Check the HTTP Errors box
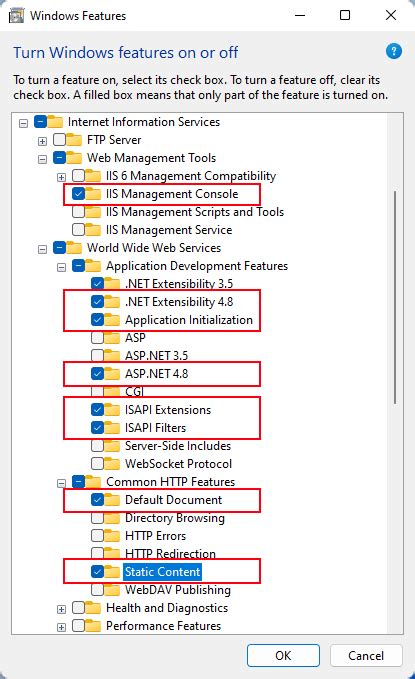Image resolution: width=415 pixels, height=679 pixels. [97, 536]
